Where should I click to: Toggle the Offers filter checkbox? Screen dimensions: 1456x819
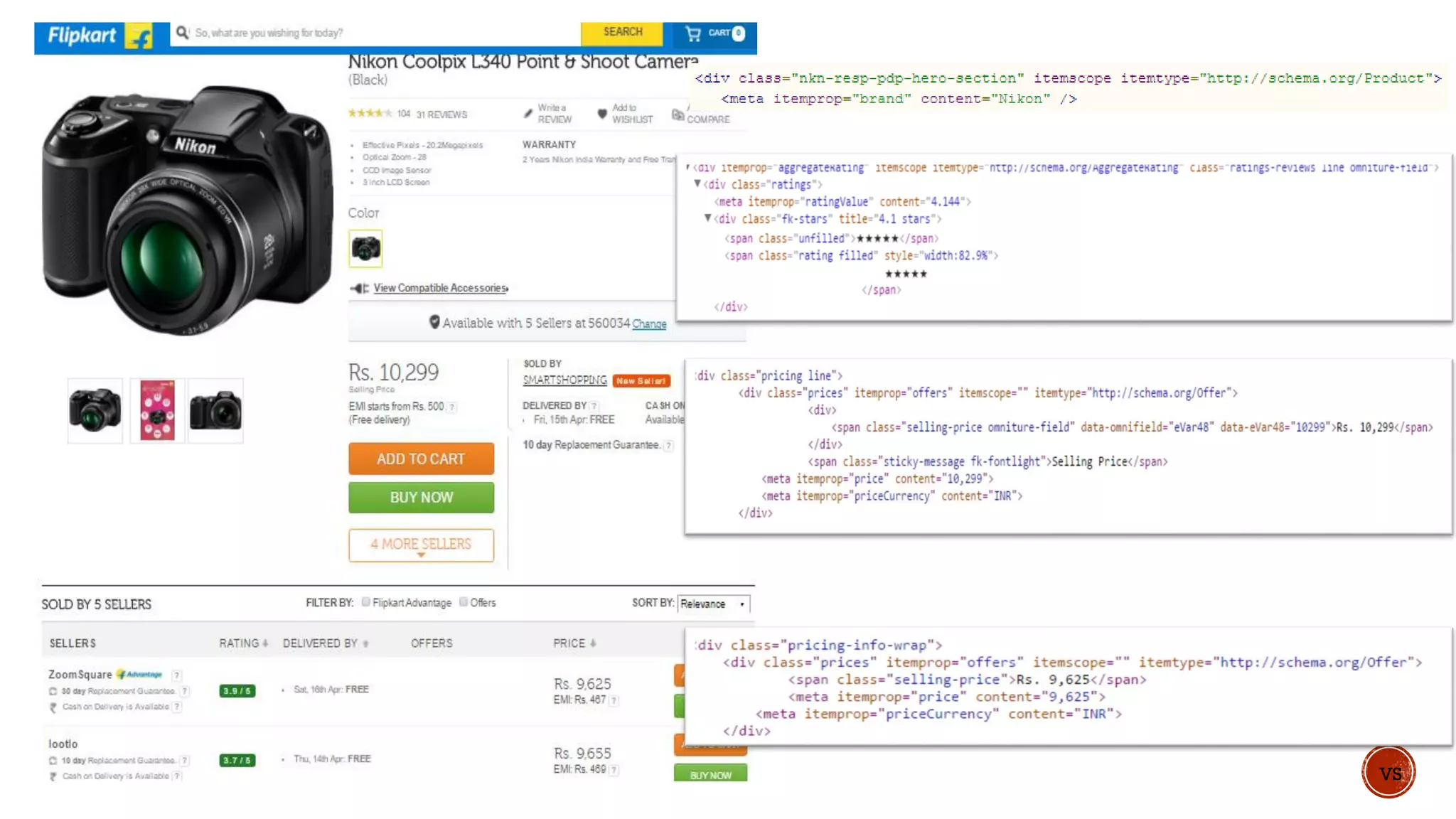point(464,602)
